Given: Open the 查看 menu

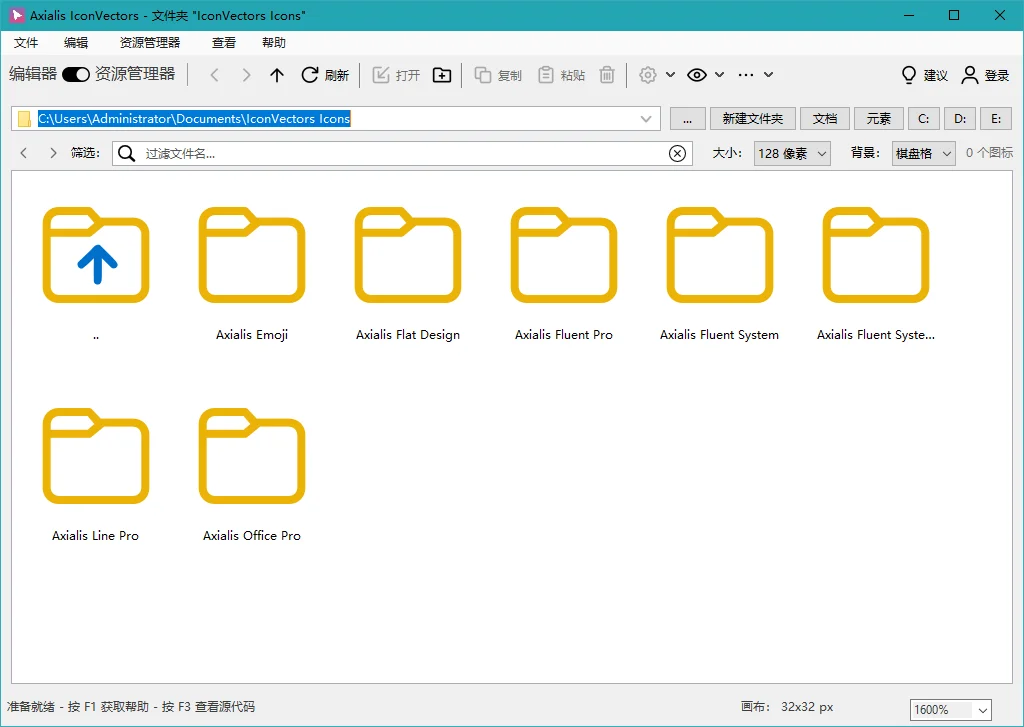Looking at the screenshot, I should [x=223, y=42].
